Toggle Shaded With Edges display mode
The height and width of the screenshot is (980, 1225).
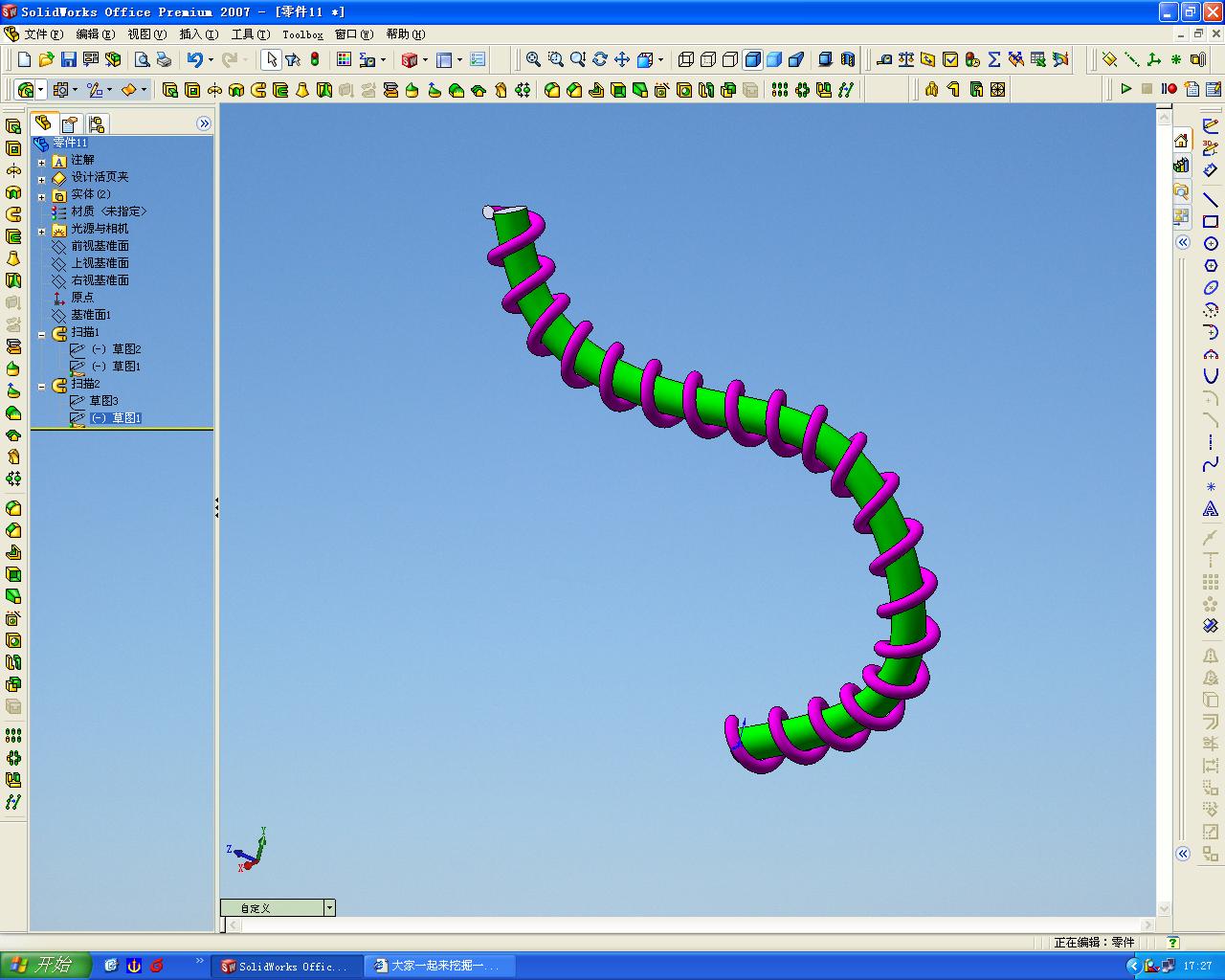752,59
